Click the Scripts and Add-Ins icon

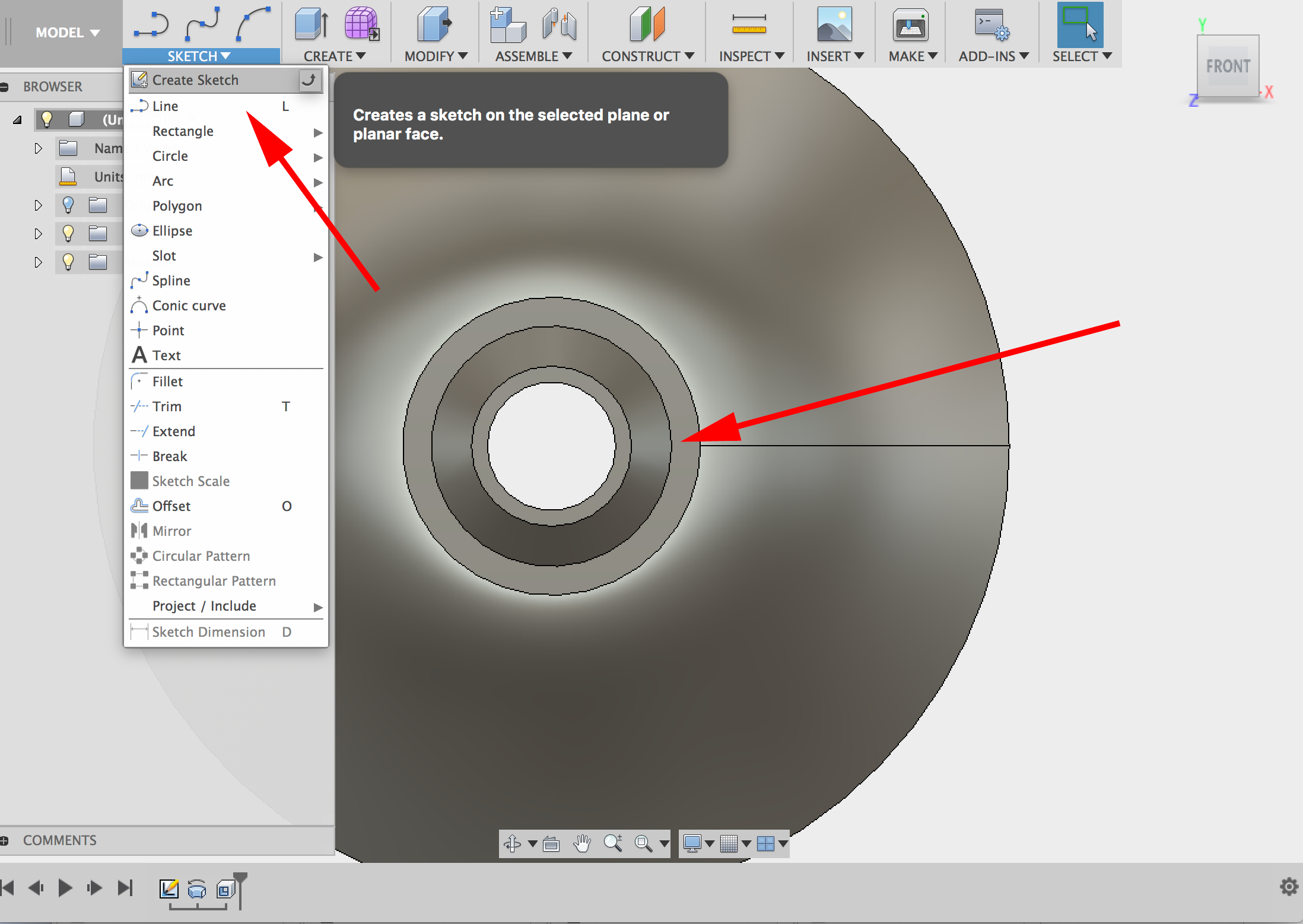992,25
